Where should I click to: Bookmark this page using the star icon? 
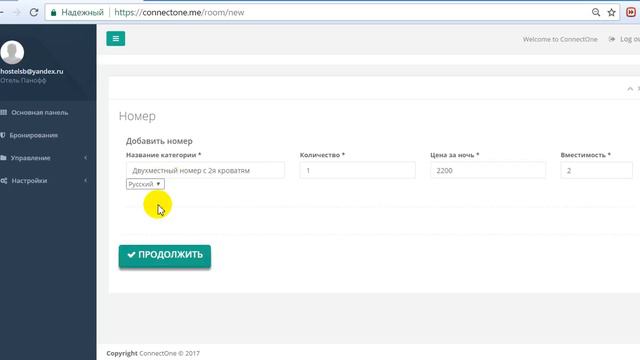(x=611, y=12)
